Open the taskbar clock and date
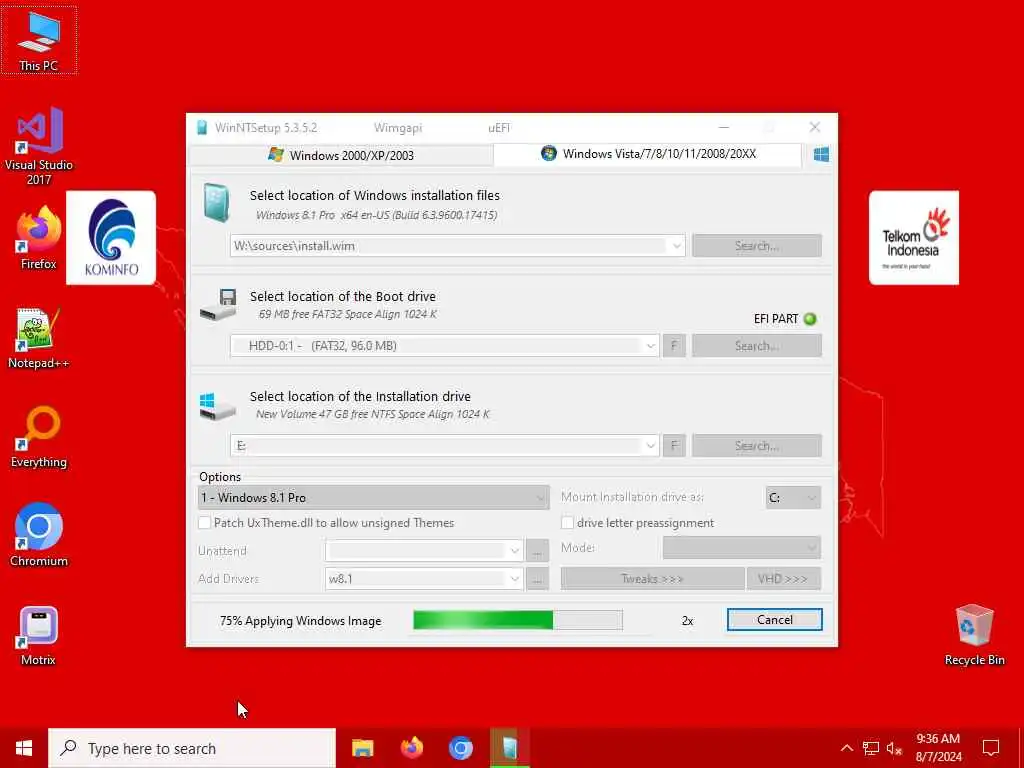The height and width of the screenshot is (768, 1024). click(x=938, y=748)
